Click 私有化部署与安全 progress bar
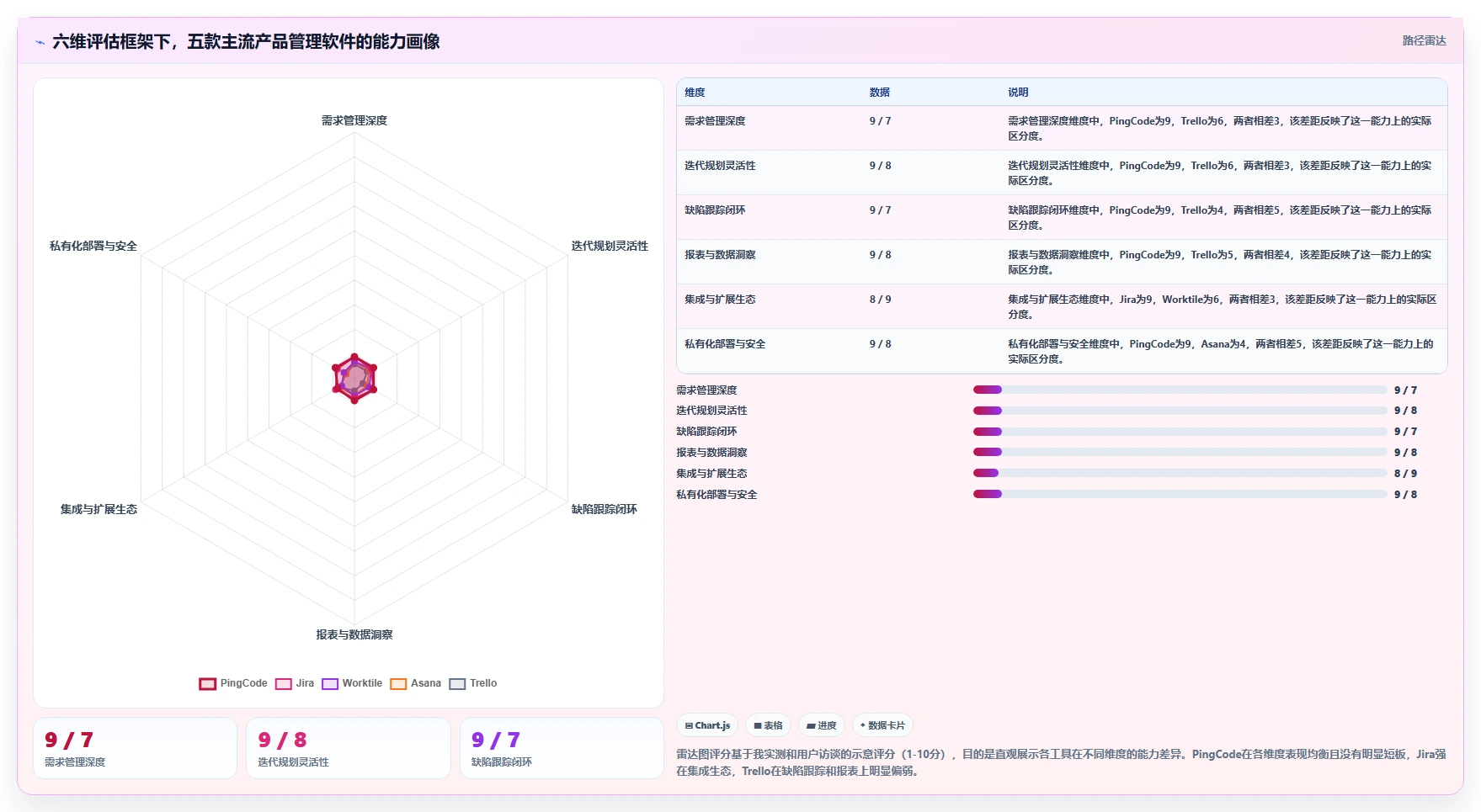This screenshot has width=1481, height=812. point(1180,494)
